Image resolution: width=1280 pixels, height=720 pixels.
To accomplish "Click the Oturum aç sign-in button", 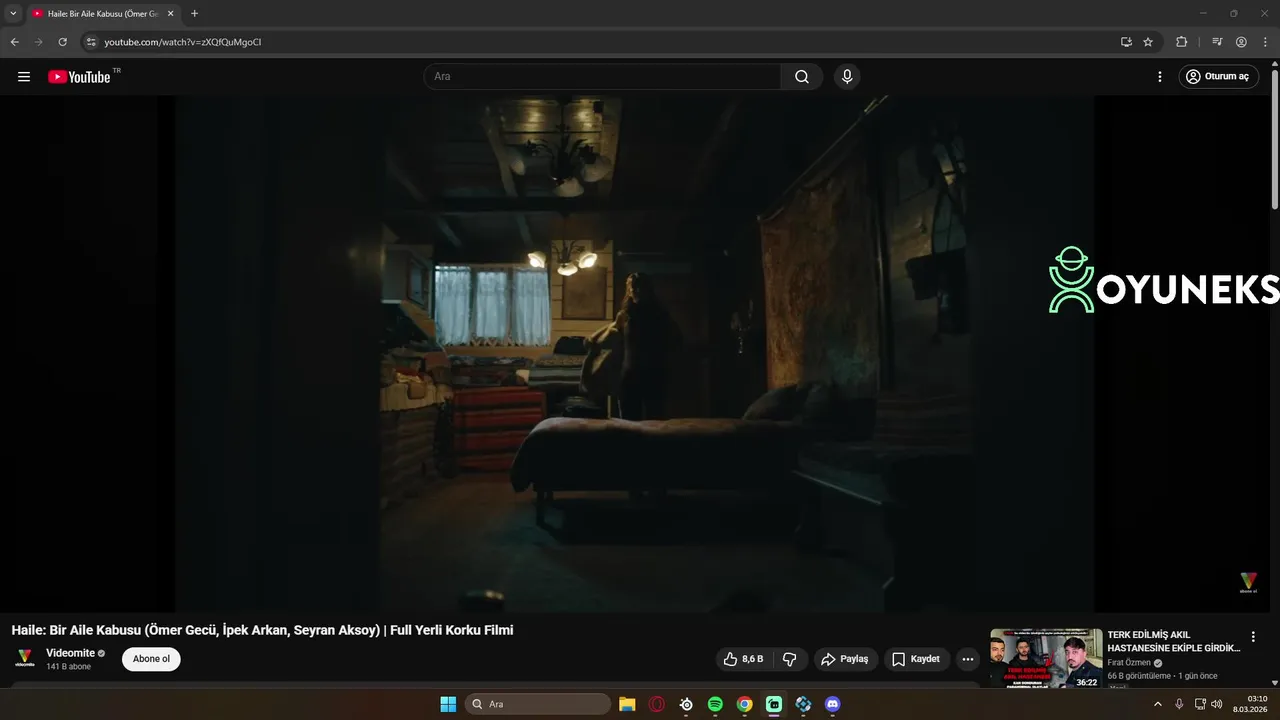I will pos(1217,76).
